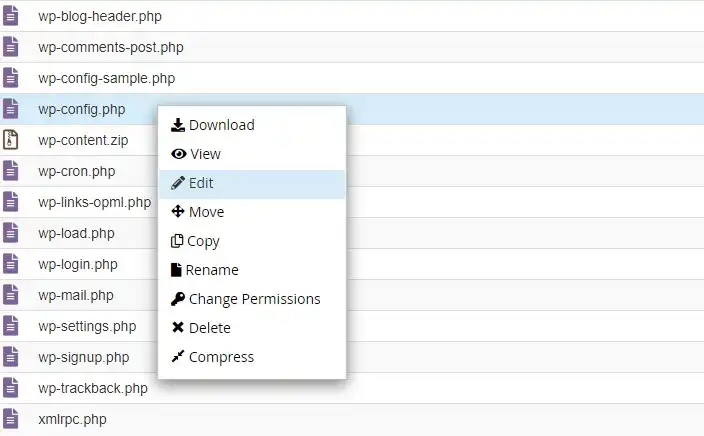The height and width of the screenshot is (436, 704).
Task: Click the eye icon next to View
Action: click(179, 154)
